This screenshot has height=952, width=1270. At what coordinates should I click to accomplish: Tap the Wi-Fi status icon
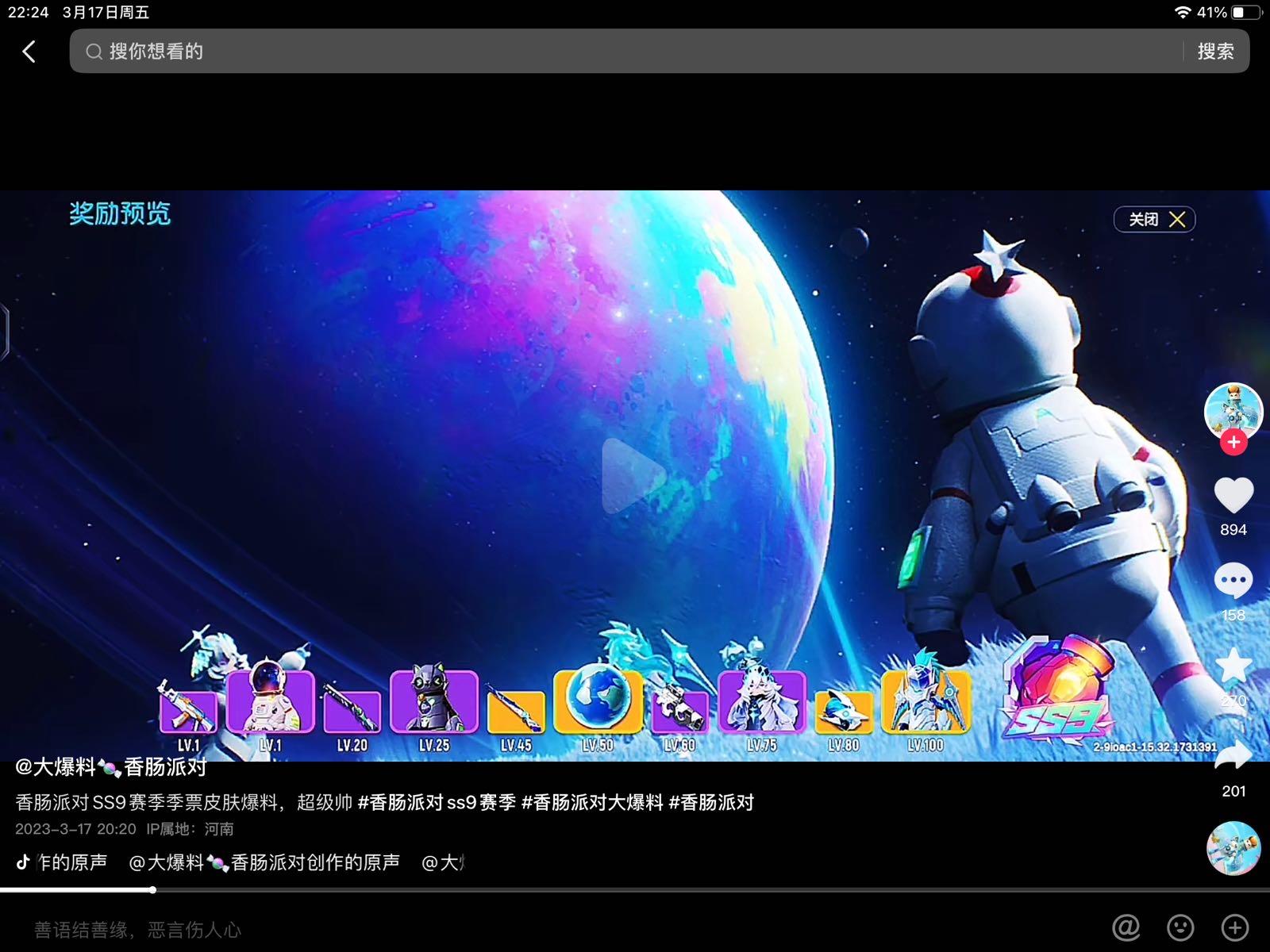[1183, 13]
